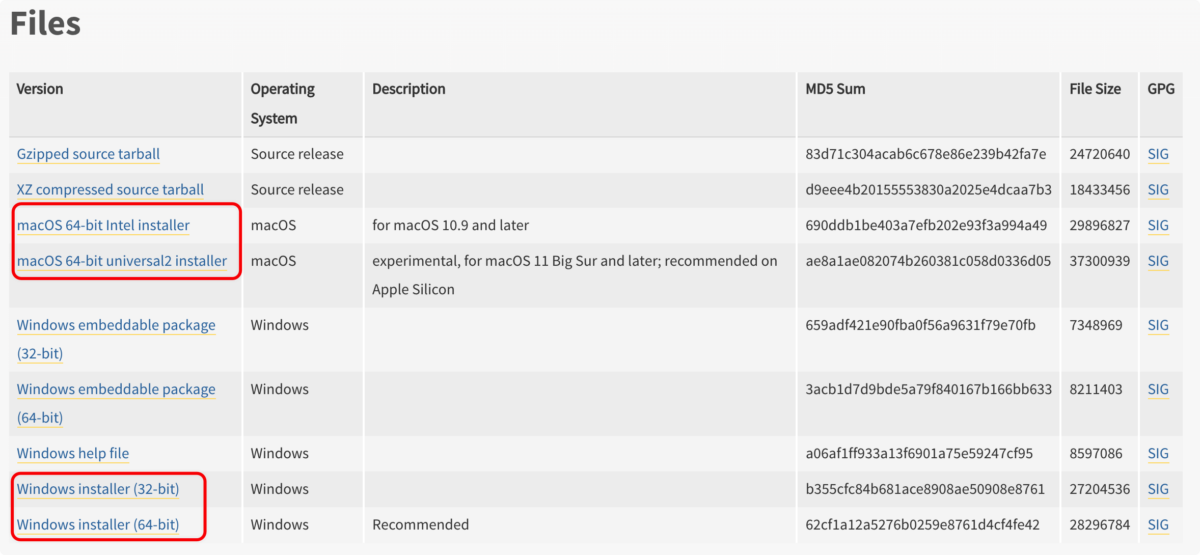The width and height of the screenshot is (1200, 555).
Task: Click the MD5 Sum column header
Action: (835, 89)
